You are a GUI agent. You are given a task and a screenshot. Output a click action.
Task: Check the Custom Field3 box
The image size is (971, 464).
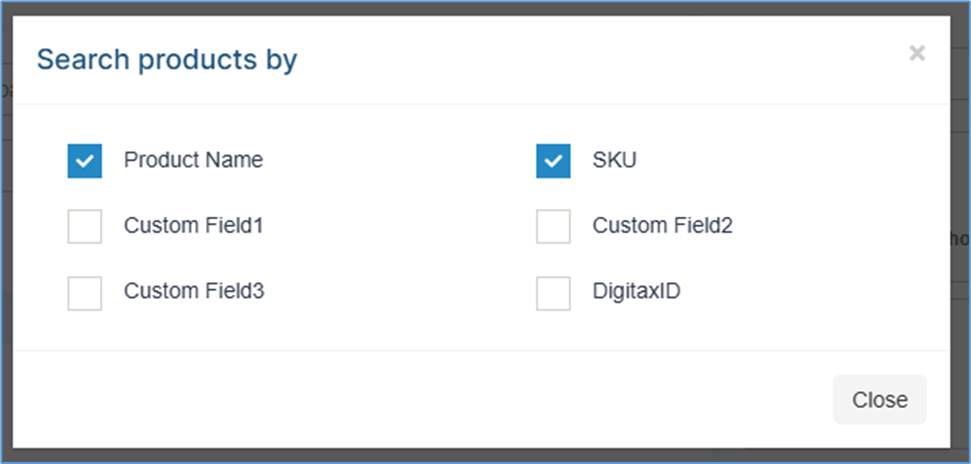click(x=85, y=293)
